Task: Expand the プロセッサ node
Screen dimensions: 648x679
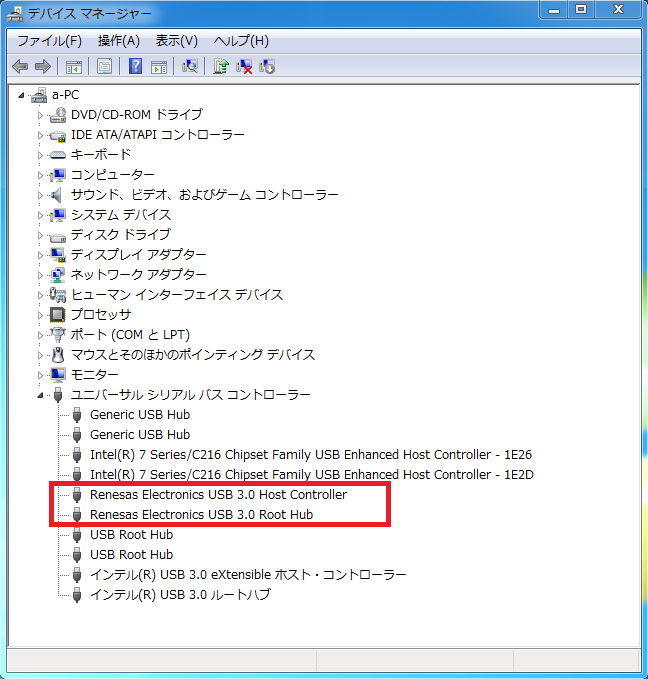Action: 40,315
